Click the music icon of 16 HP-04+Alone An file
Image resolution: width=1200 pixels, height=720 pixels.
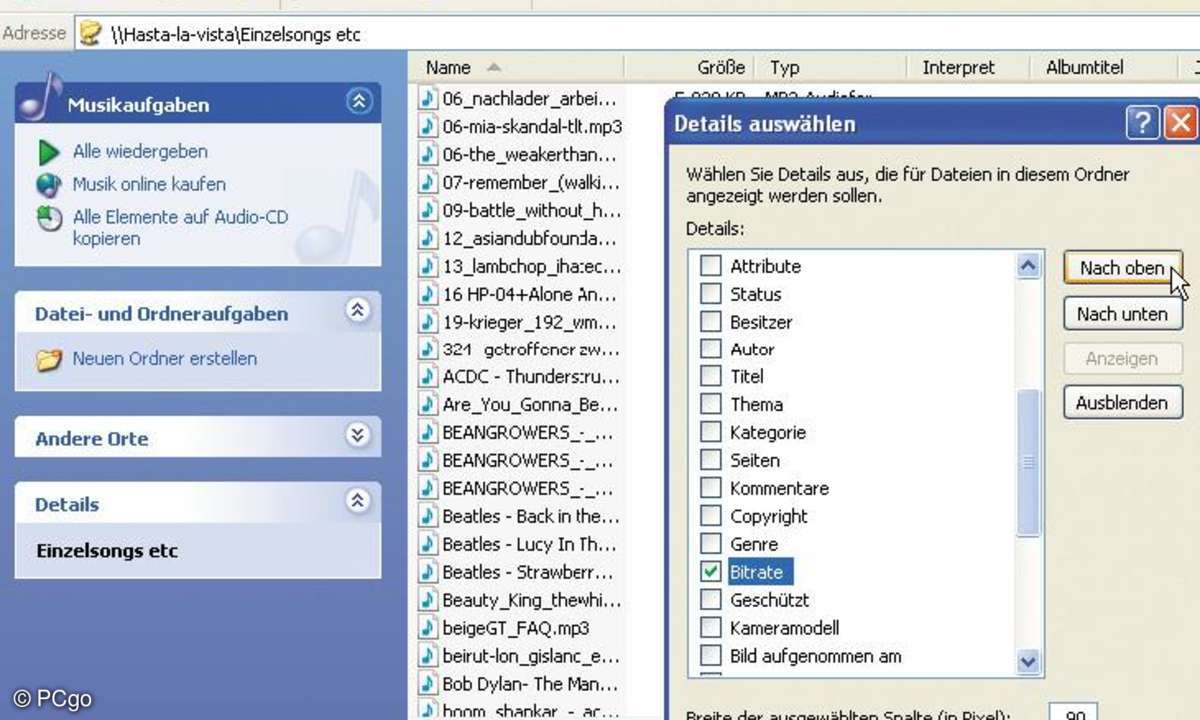pos(428,294)
